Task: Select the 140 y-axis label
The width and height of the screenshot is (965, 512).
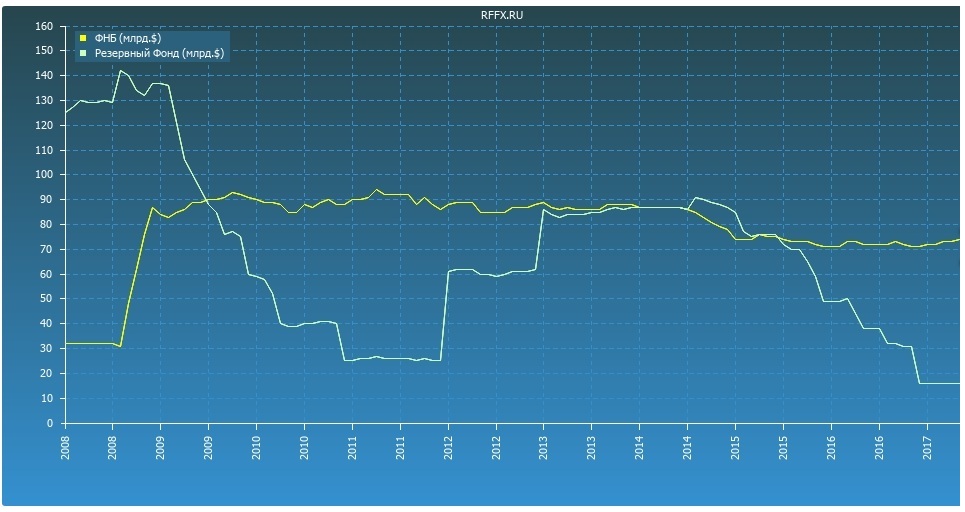Action: [x=43, y=76]
